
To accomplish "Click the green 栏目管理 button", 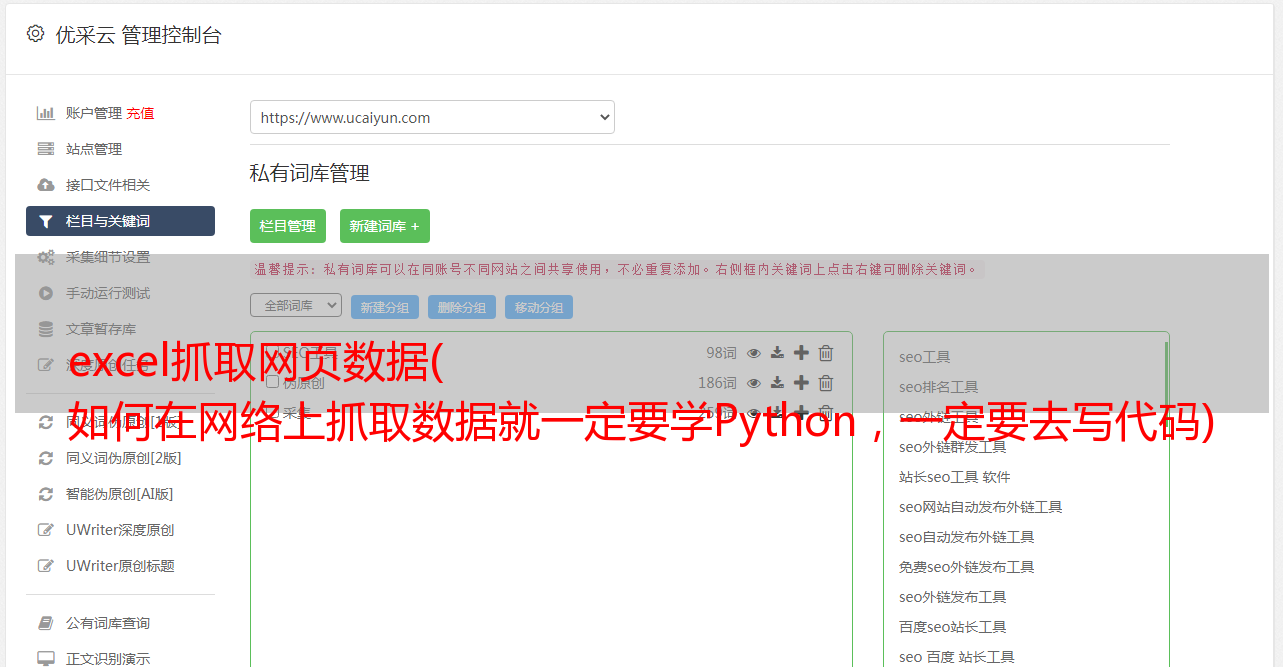I will (x=287, y=226).
